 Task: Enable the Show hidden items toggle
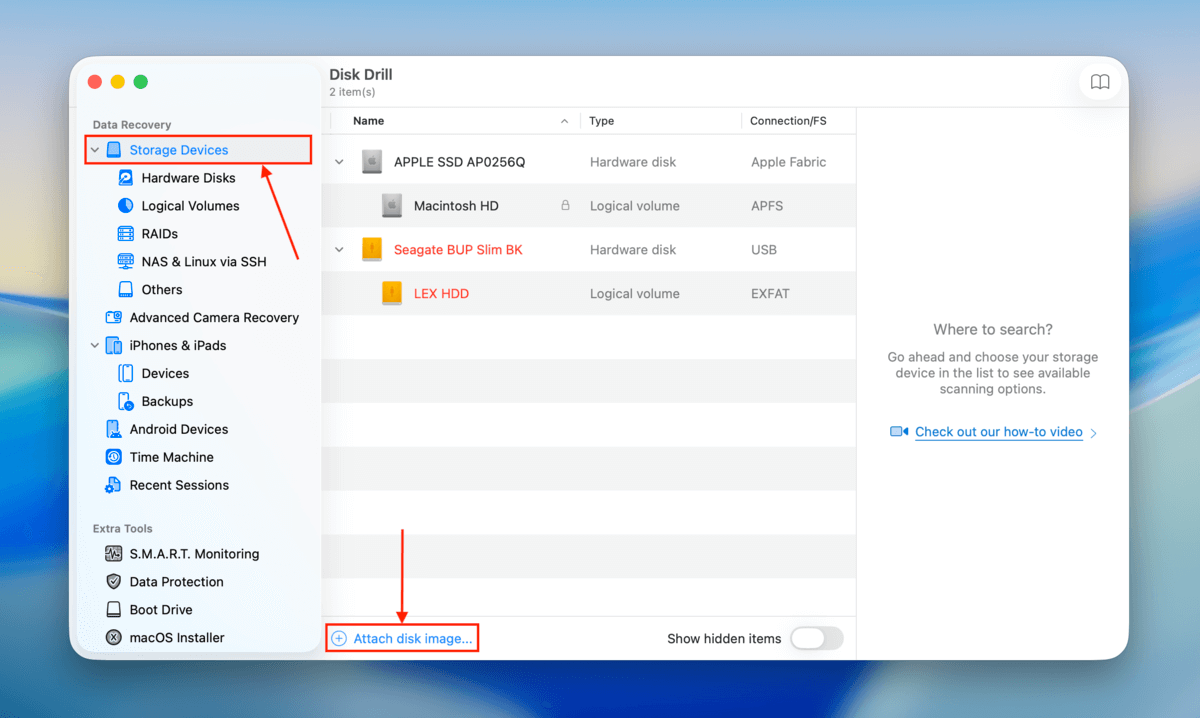(x=817, y=637)
